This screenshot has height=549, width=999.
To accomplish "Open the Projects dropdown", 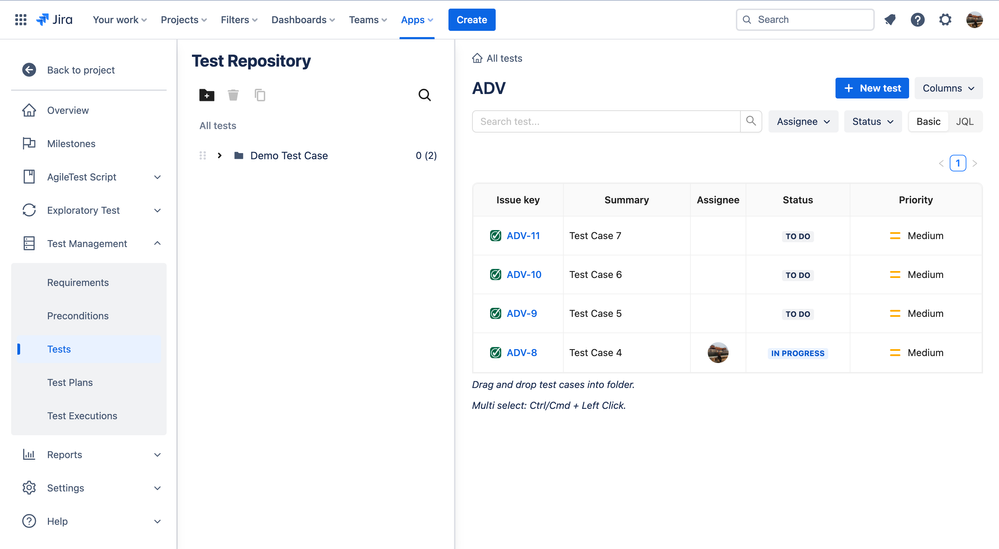I will click(183, 20).
